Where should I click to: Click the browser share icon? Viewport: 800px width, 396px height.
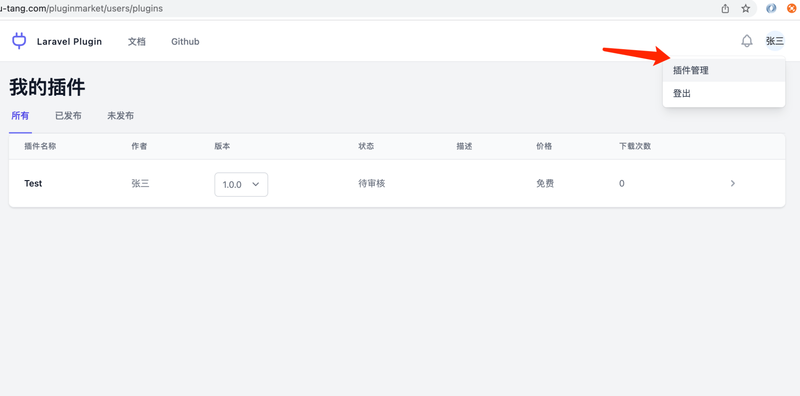725,9
